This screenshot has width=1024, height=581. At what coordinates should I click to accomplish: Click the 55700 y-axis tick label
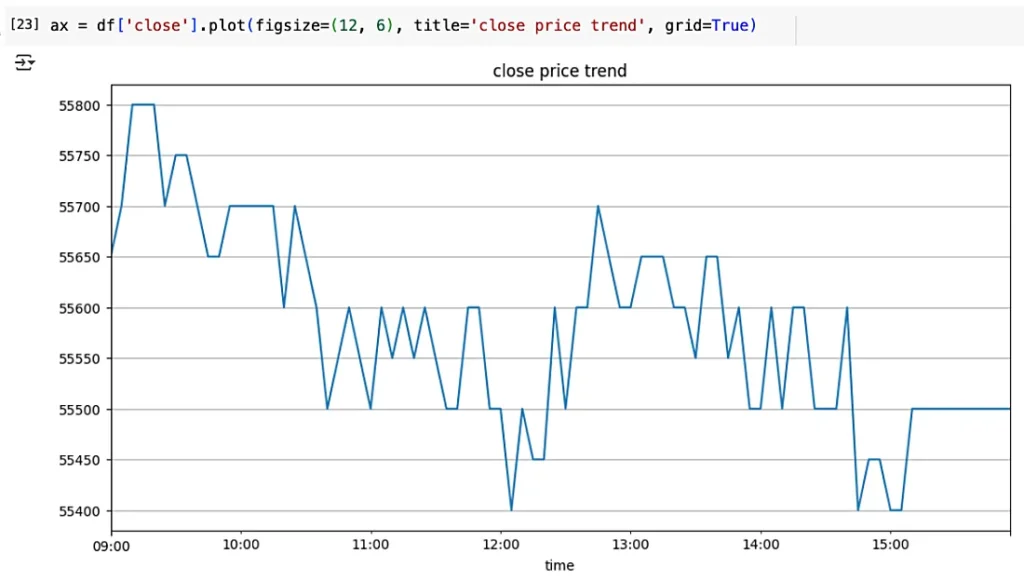pos(80,207)
